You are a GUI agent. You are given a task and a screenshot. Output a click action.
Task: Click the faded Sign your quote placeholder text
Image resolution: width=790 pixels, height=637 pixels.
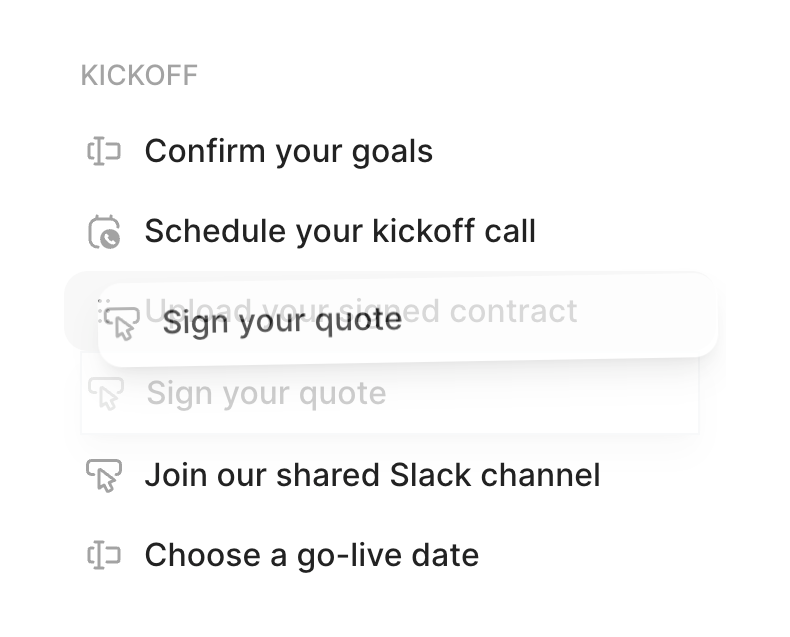pos(266,393)
